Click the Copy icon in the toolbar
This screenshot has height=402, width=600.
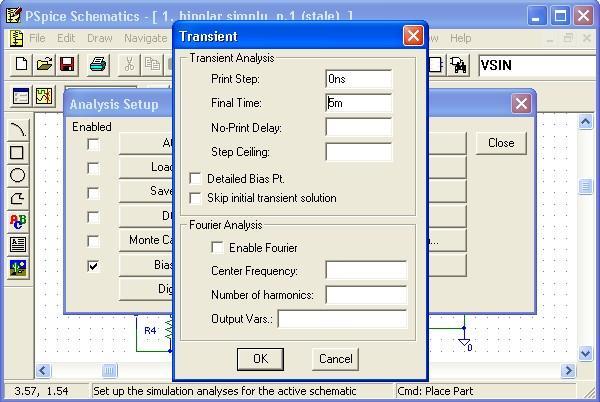[x=152, y=65]
